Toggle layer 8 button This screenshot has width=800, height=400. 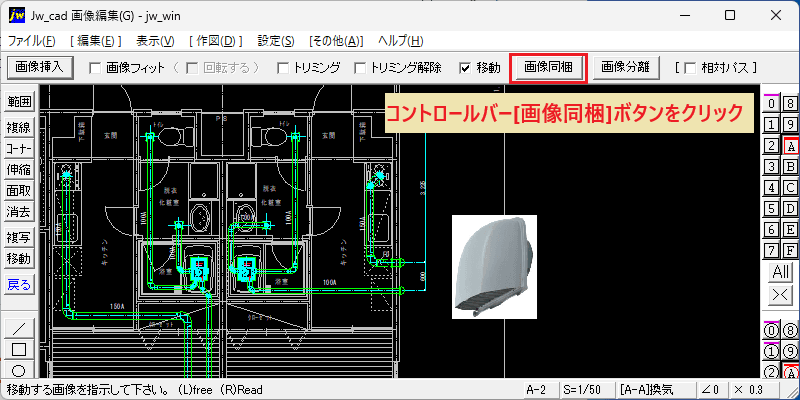tap(790, 104)
